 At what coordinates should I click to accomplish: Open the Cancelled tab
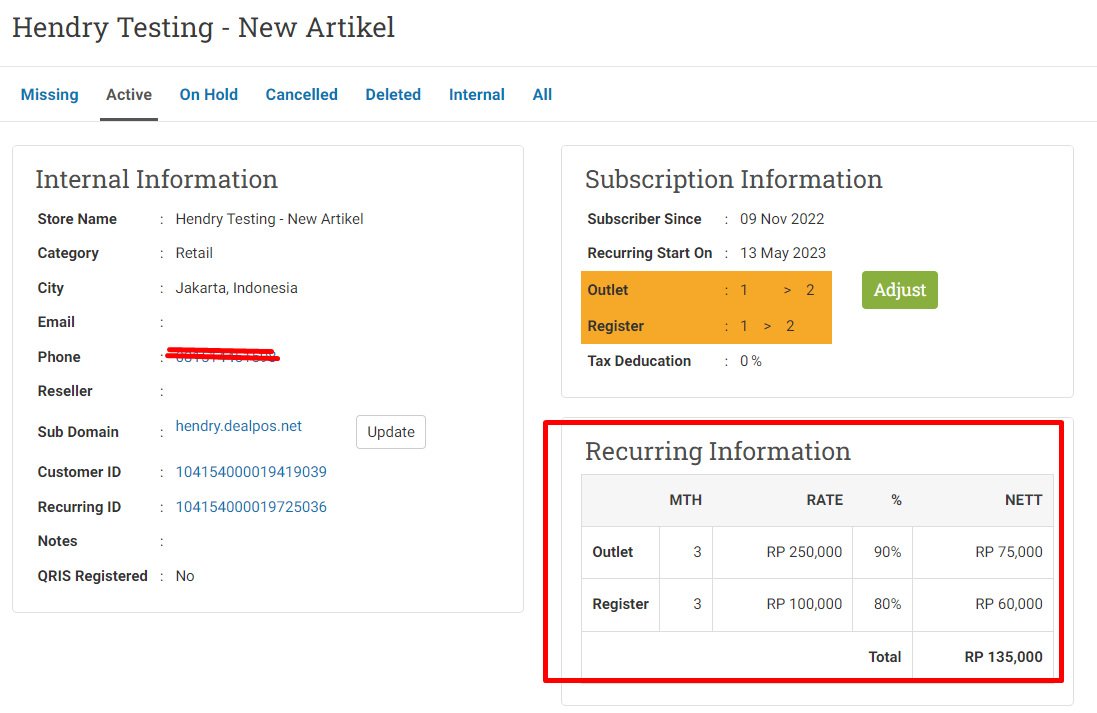coord(302,94)
